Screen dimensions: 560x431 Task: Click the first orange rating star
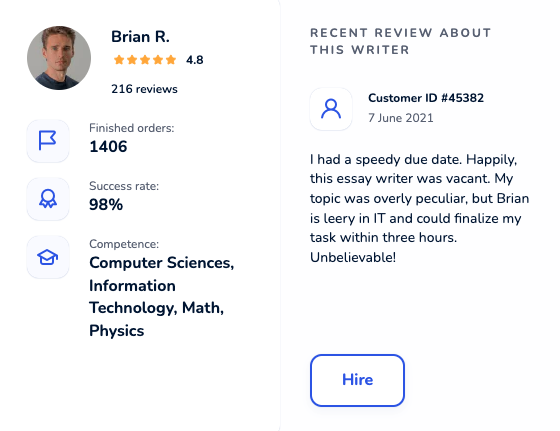tap(119, 60)
